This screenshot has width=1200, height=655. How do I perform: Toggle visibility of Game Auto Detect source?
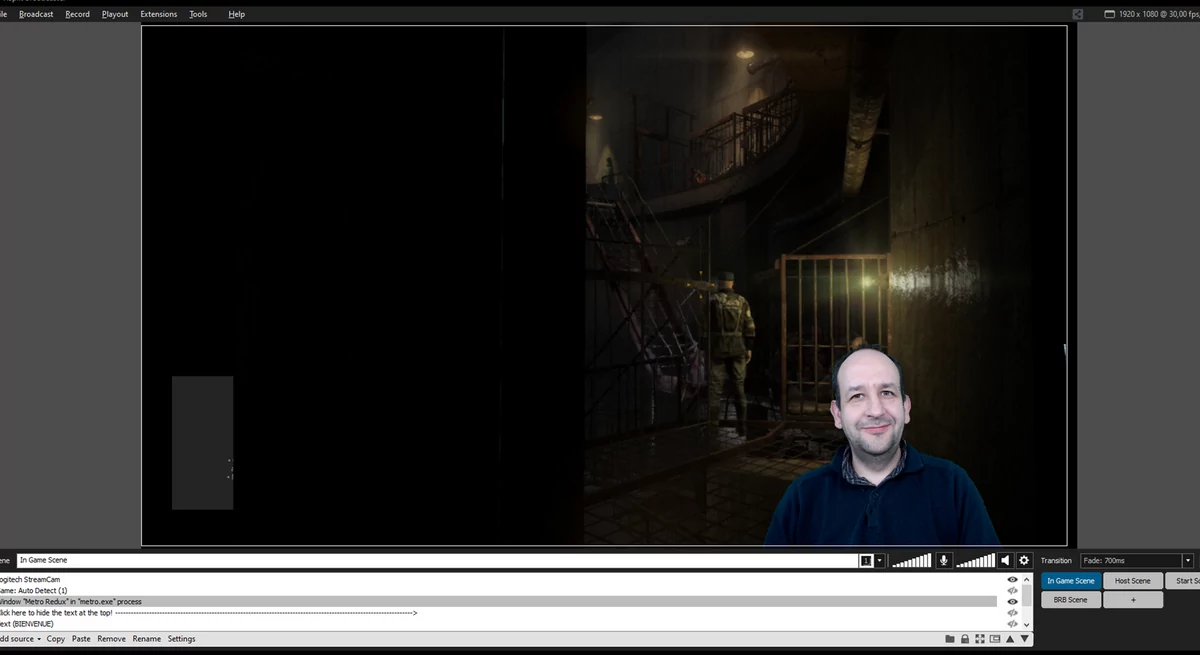click(x=1012, y=591)
